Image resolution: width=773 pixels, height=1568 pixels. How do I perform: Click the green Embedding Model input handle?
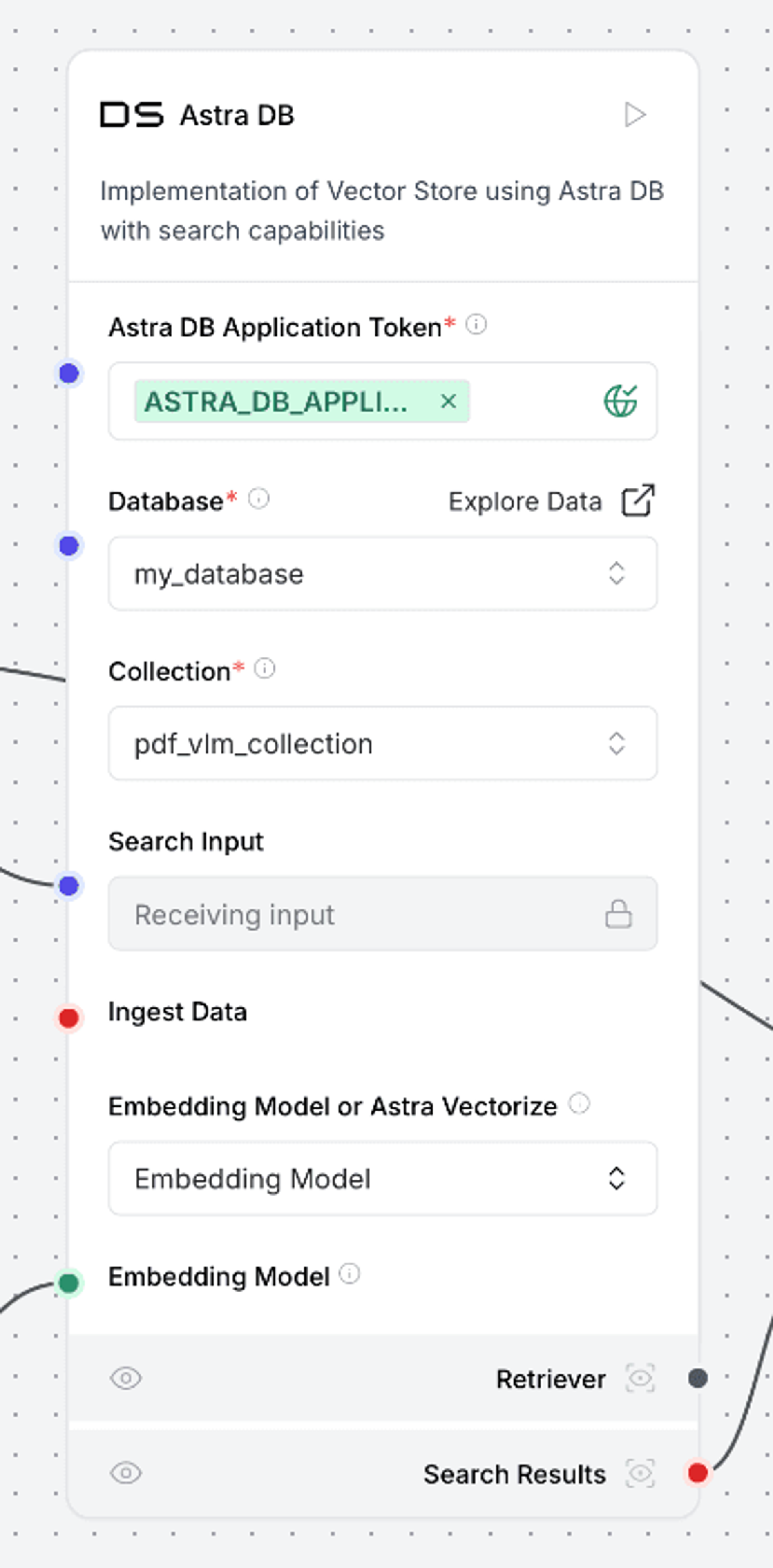click(x=69, y=1283)
